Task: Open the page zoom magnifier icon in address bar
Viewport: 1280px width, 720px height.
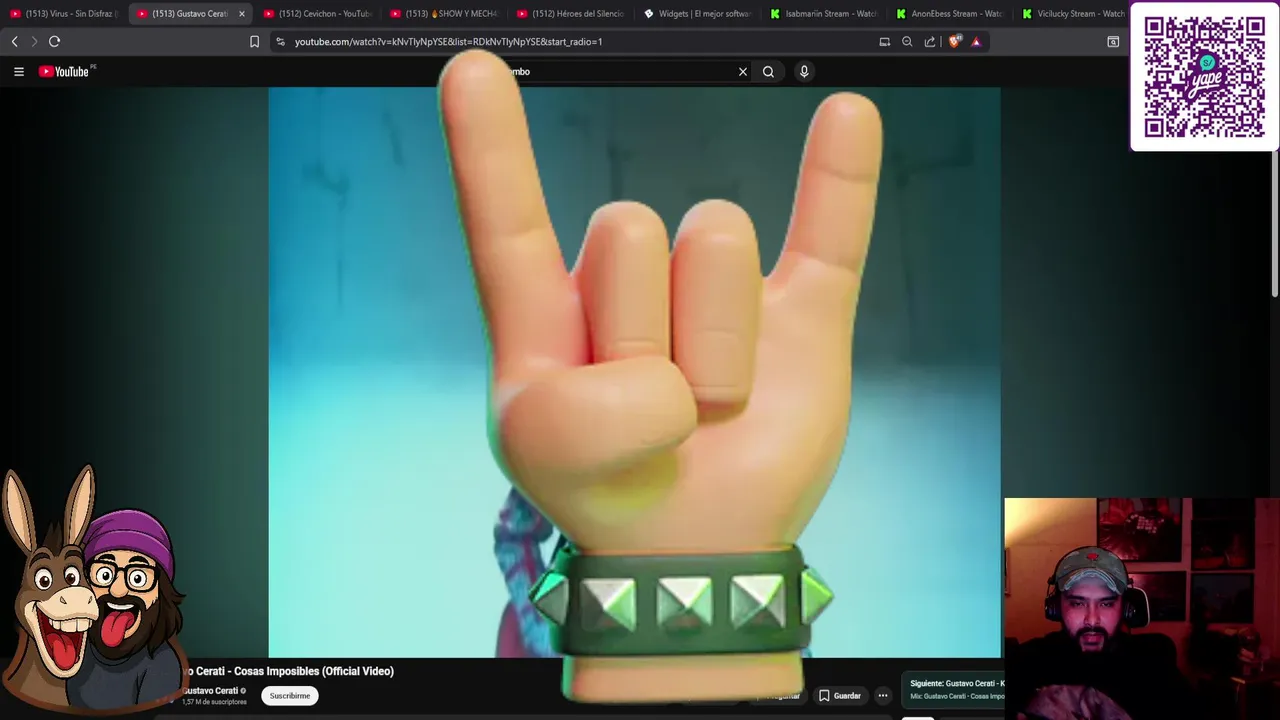Action: 907,42
